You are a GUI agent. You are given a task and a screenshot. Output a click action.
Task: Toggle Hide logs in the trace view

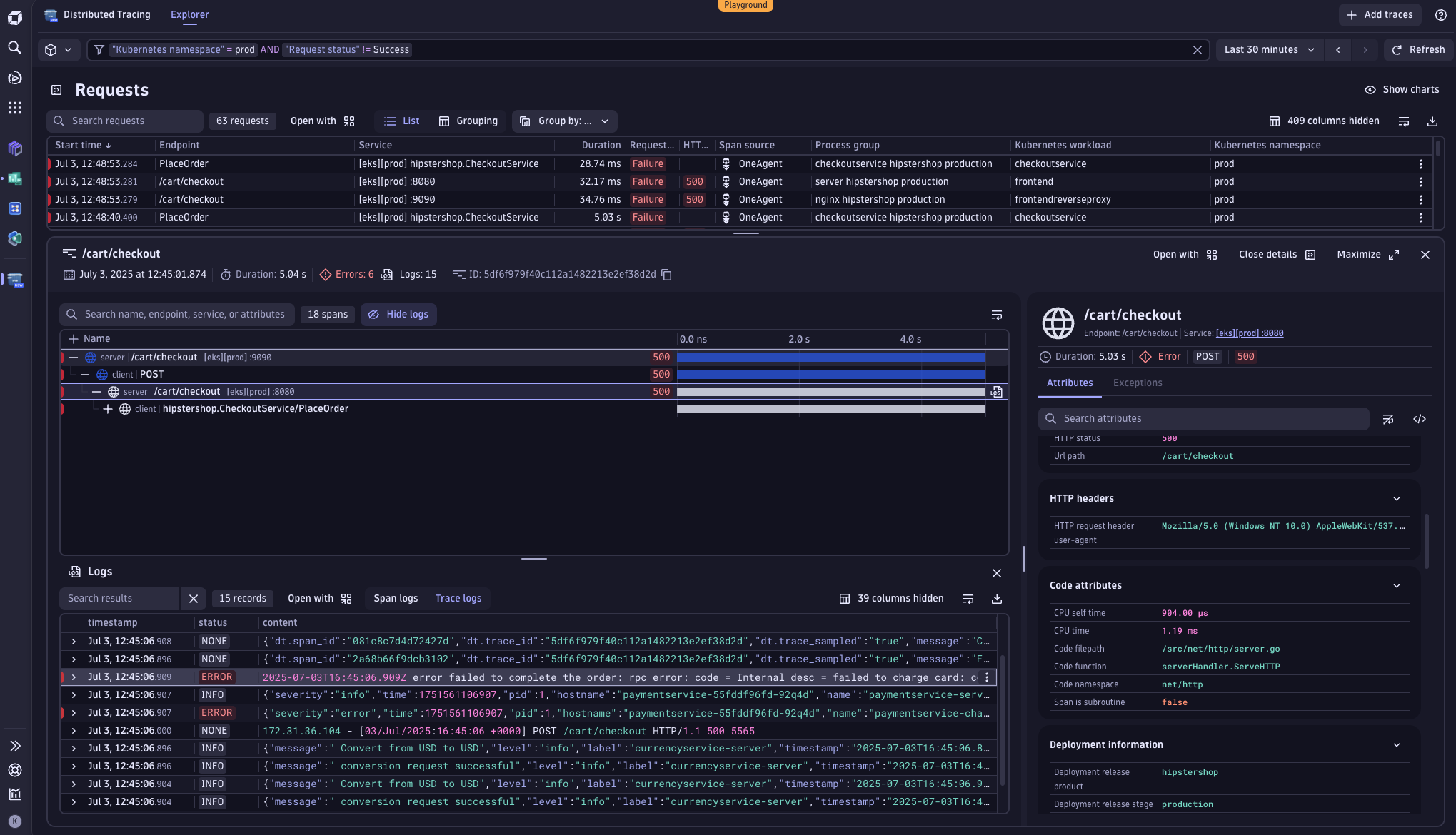[398, 314]
